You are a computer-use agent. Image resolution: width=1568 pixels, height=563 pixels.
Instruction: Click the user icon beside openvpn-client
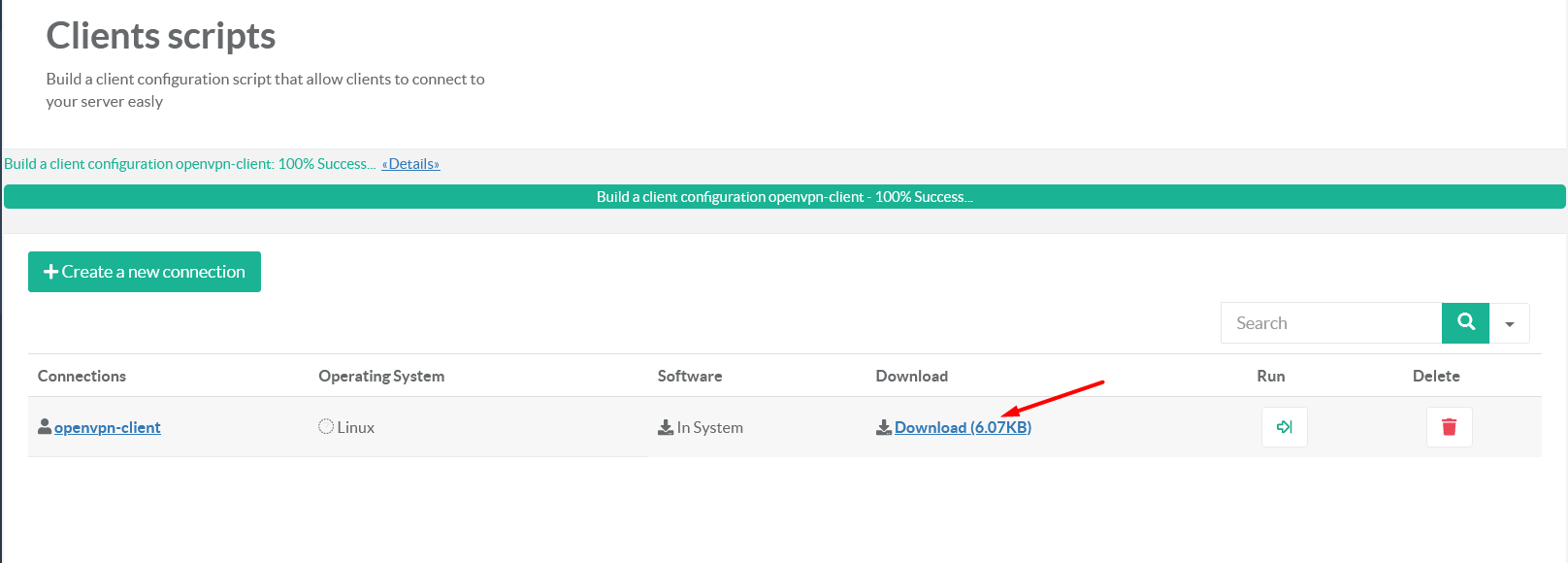[45, 426]
